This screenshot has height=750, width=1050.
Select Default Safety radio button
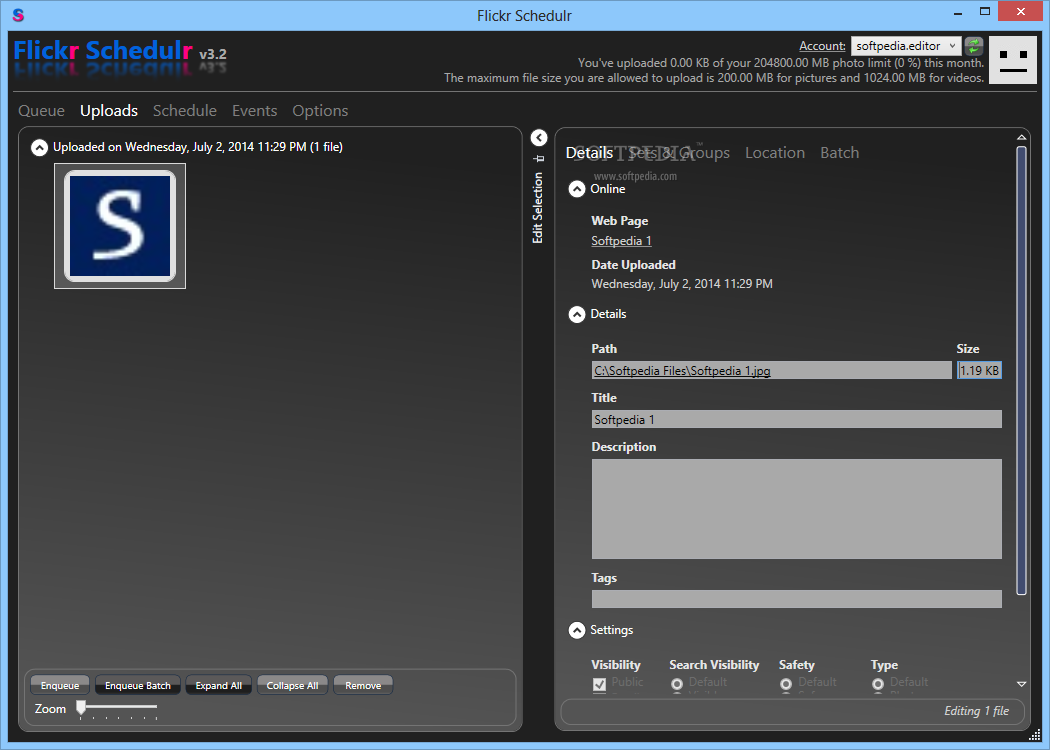coord(786,684)
